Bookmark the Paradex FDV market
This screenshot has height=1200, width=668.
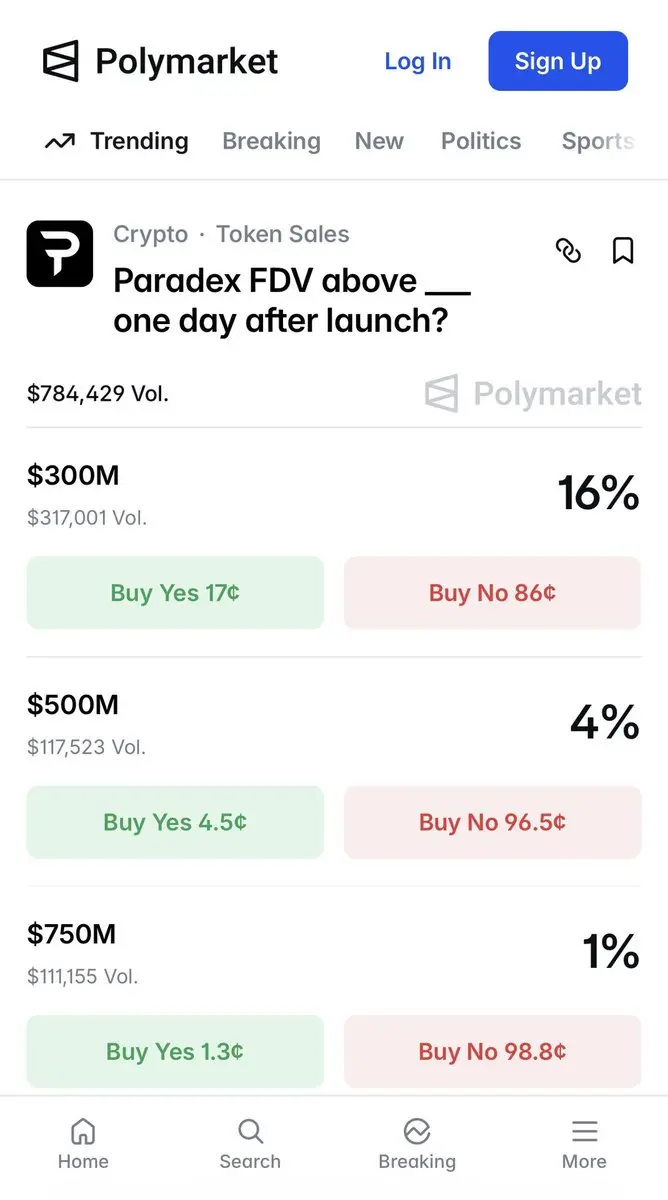pyautogui.click(x=623, y=251)
